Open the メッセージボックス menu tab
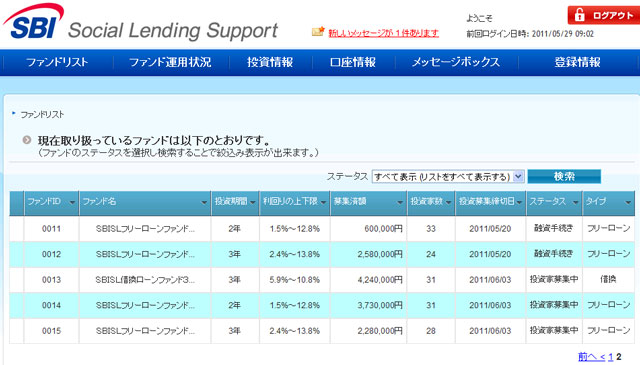 pos(456,62)
